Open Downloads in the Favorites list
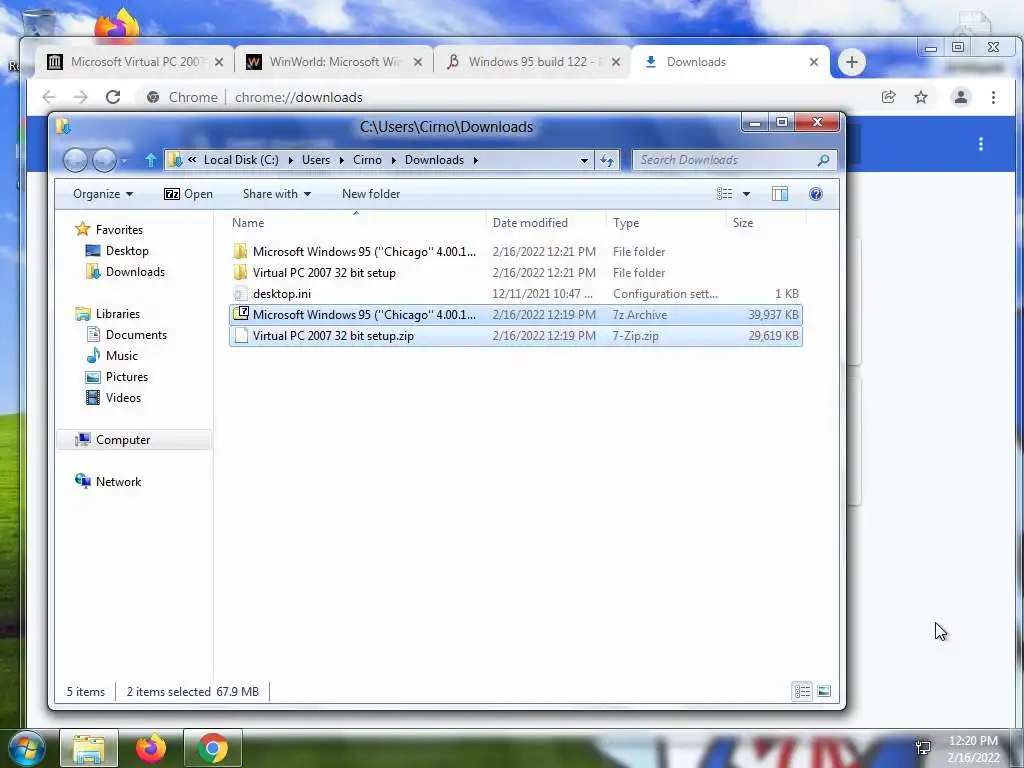This screenshot has width=1024, height=768. coord(135,272)
